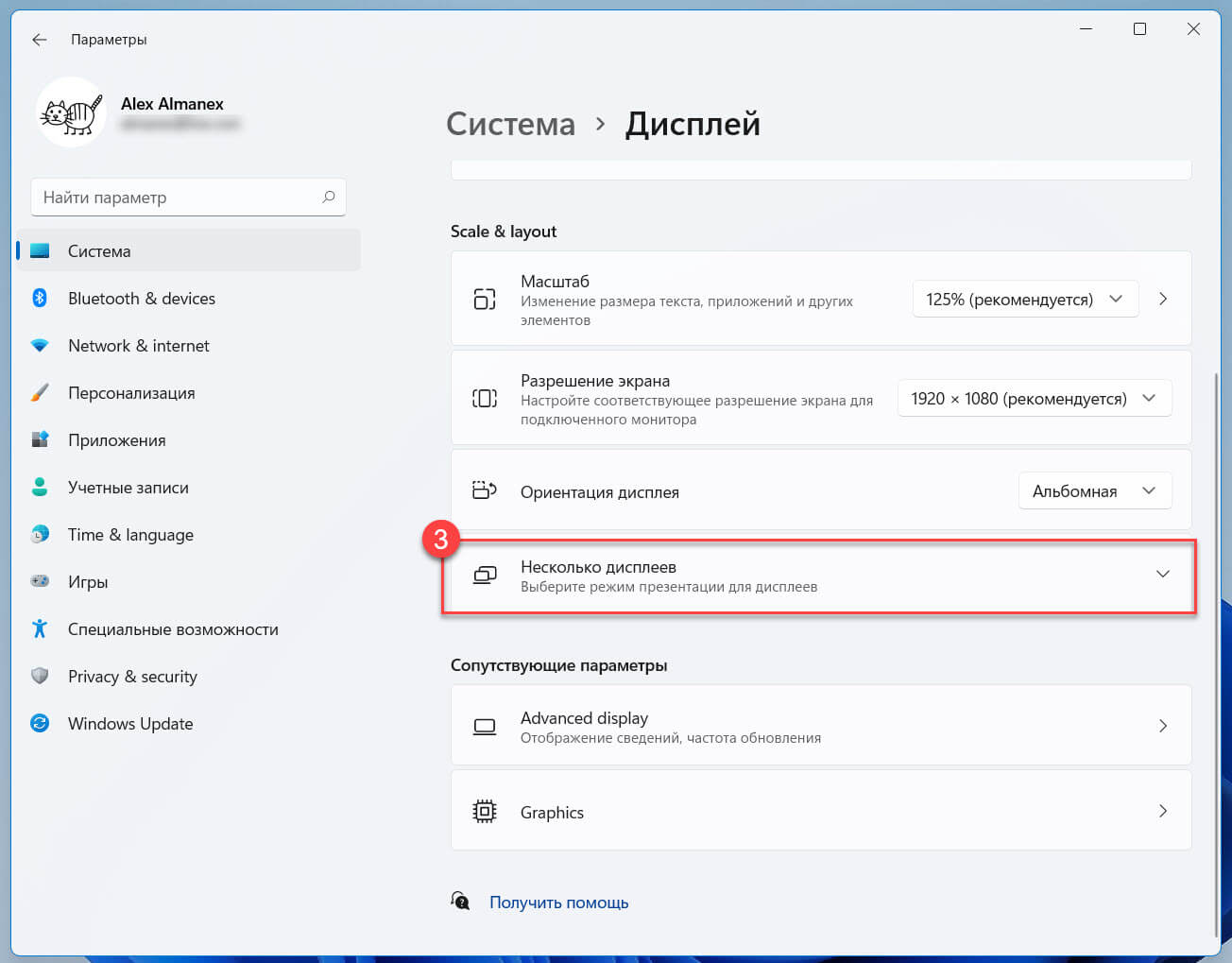1232x963 pixels.
Task: Open the cat avatar profile picture
Action: pyautogui.click(x=71, y=112)
